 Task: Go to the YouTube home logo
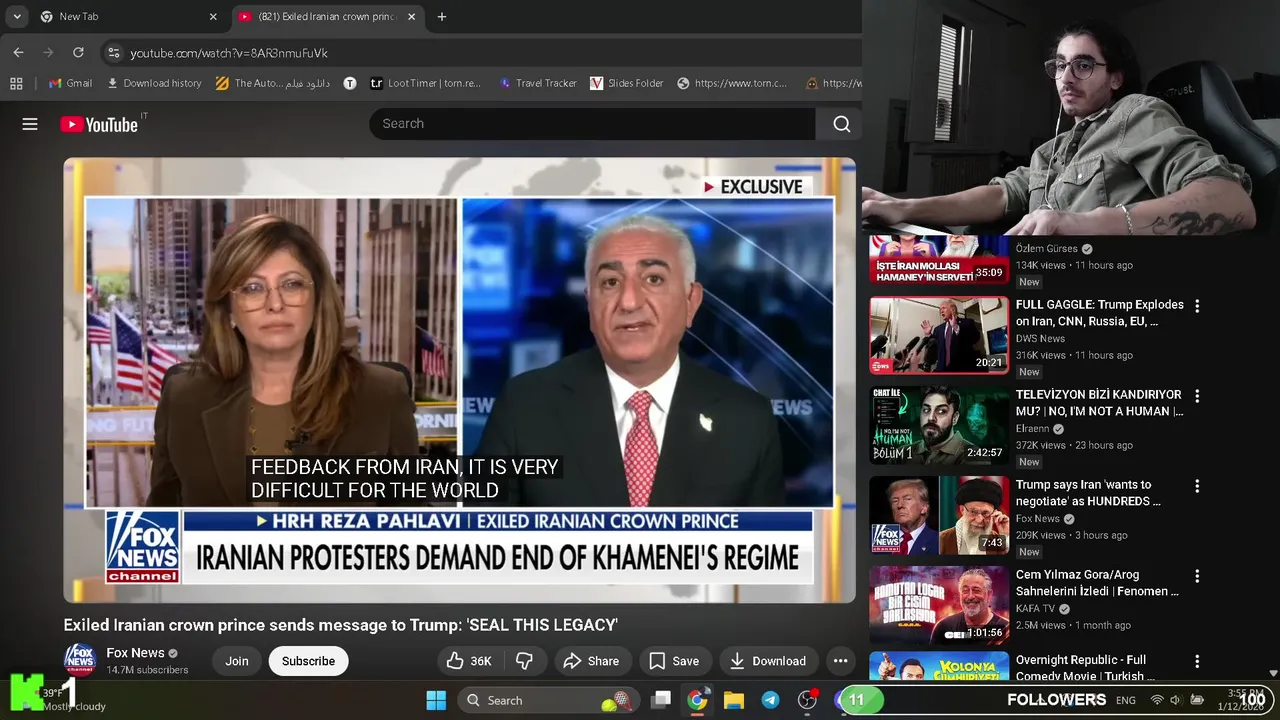(98, 124)
